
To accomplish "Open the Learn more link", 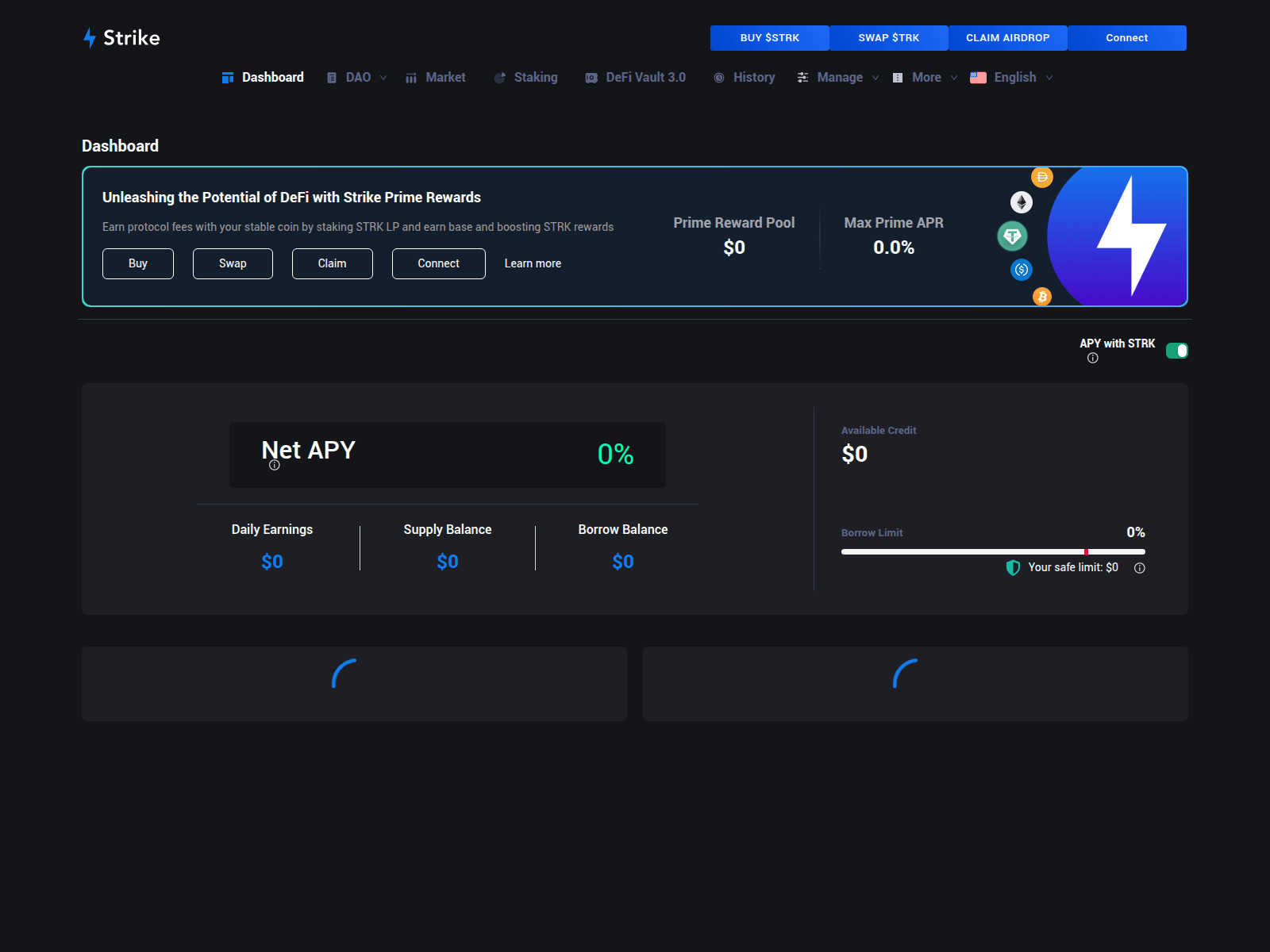I will point(533,263).
